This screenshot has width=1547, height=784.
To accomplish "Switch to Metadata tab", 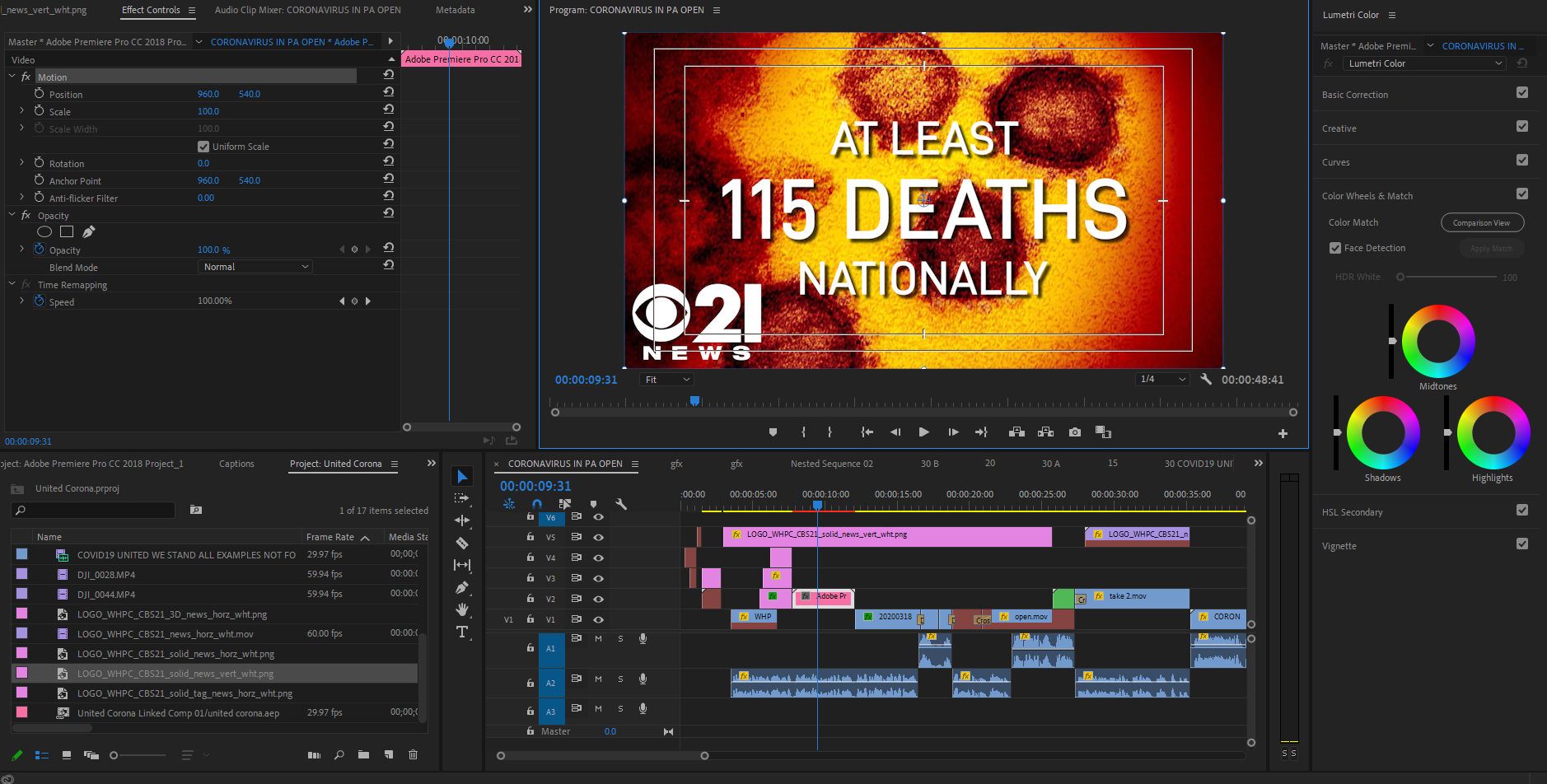I will coord(455,10).
